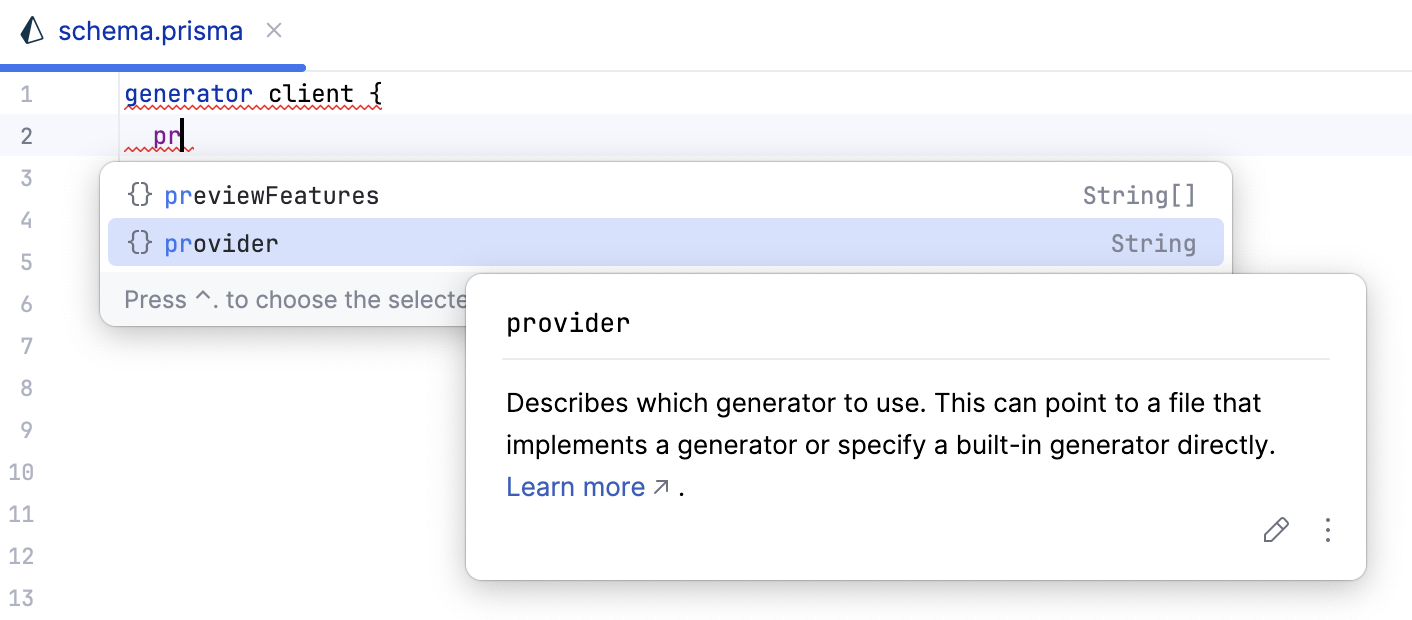The image size is (1412, 620).
Task: Click line number 13 at the bottom
Action: (x=22, y=598)
